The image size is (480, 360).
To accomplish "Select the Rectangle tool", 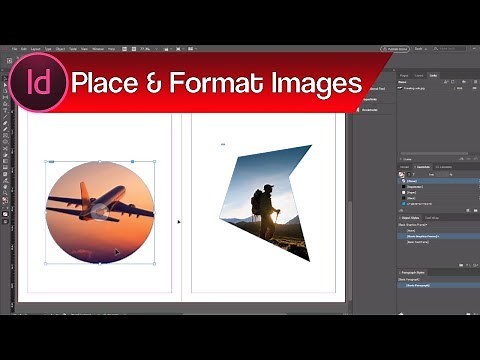I will pyautogui.click(x=5, y=141).
